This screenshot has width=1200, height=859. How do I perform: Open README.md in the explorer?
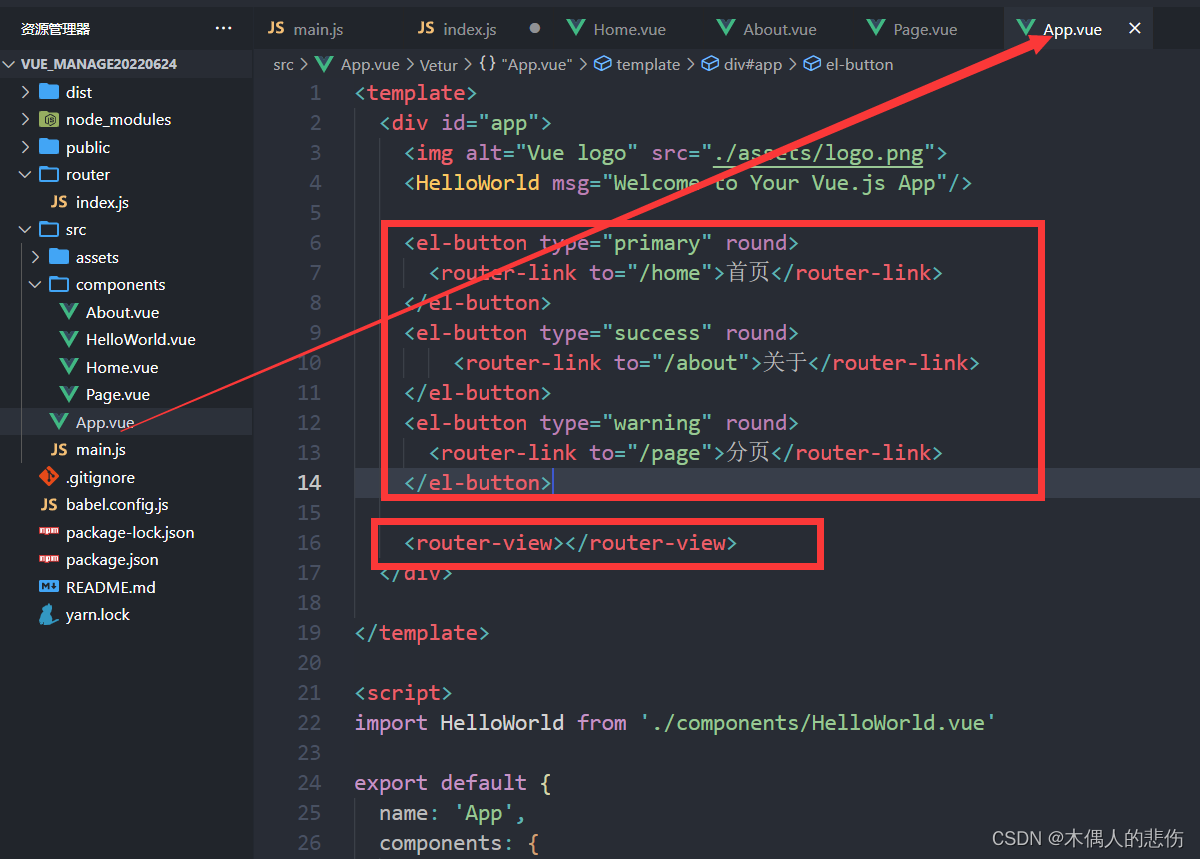(x=110, y=587)
